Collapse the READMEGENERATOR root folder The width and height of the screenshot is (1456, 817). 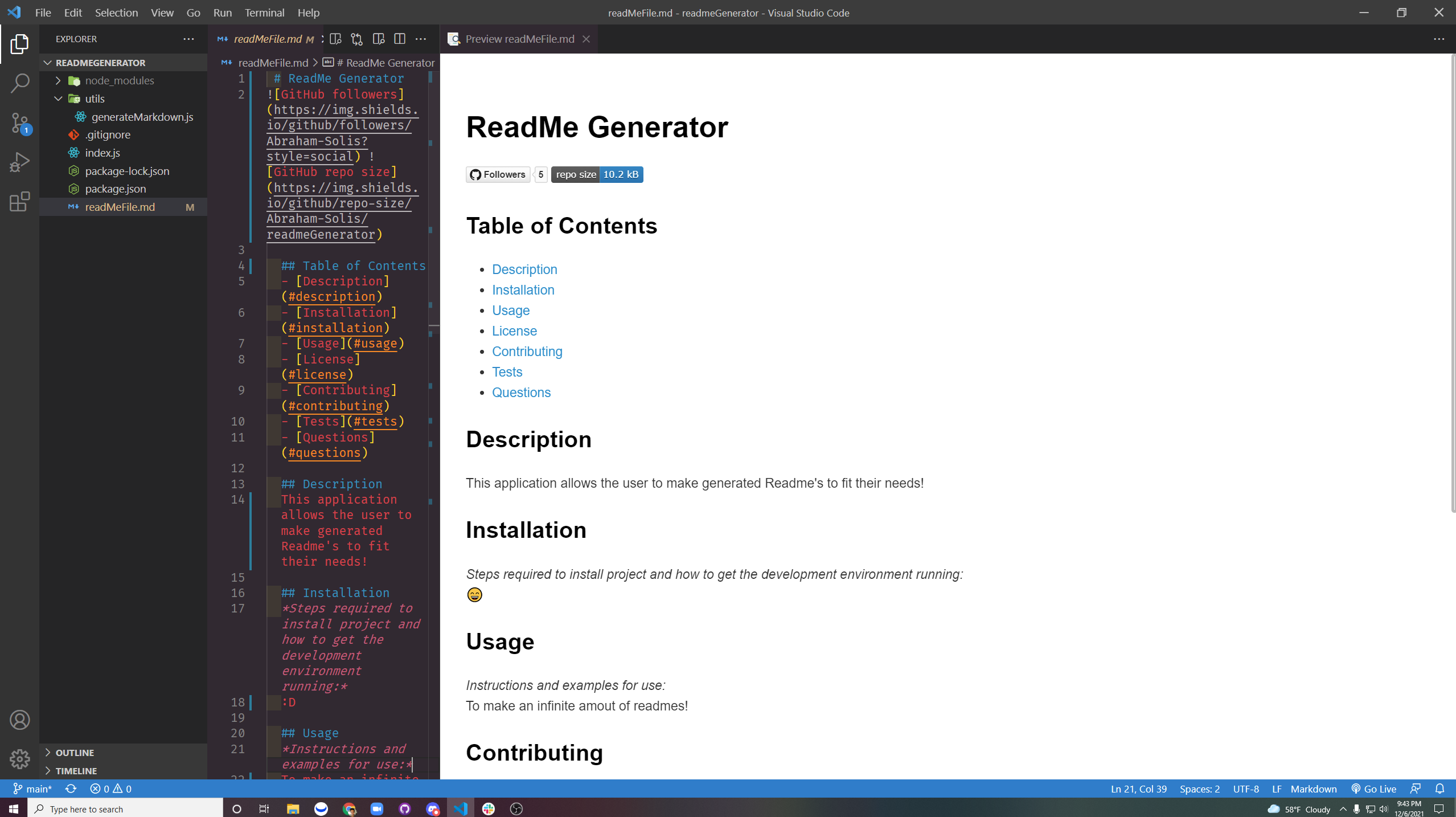[47, 63]
